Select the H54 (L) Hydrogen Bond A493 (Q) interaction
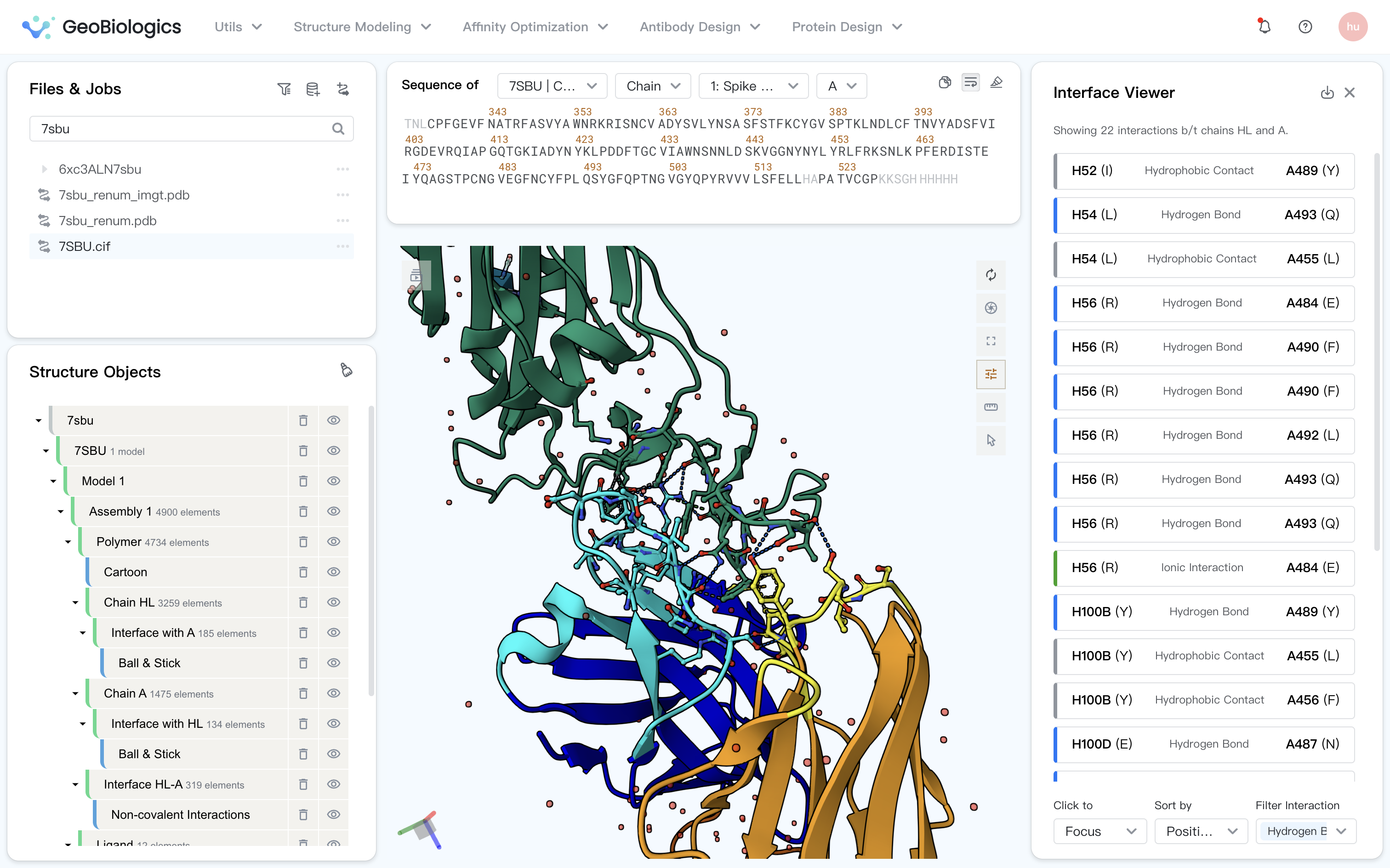The width and height of the screenshot is (1390, 868). [x=1204, y=216]
